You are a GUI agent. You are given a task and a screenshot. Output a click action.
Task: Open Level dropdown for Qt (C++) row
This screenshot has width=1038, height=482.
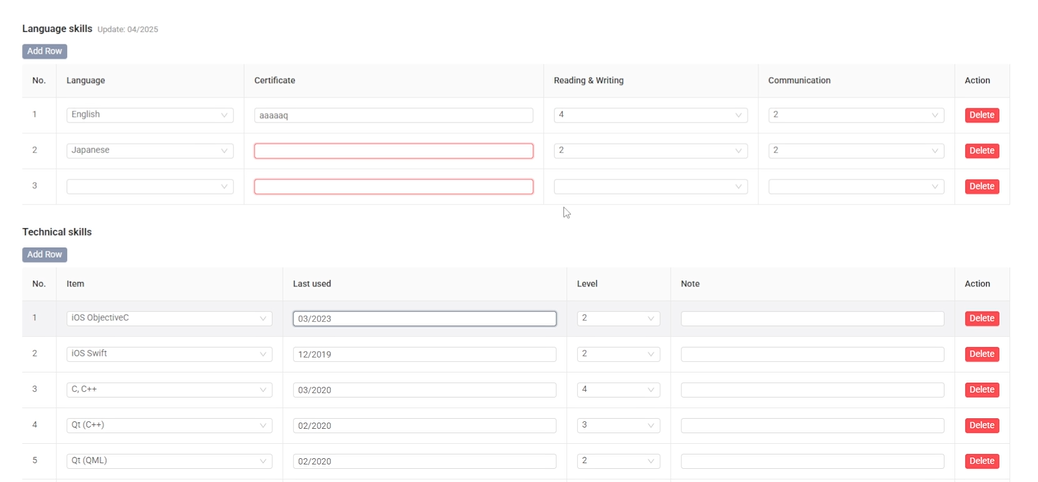pyautogui.click(x=618, y=425)
